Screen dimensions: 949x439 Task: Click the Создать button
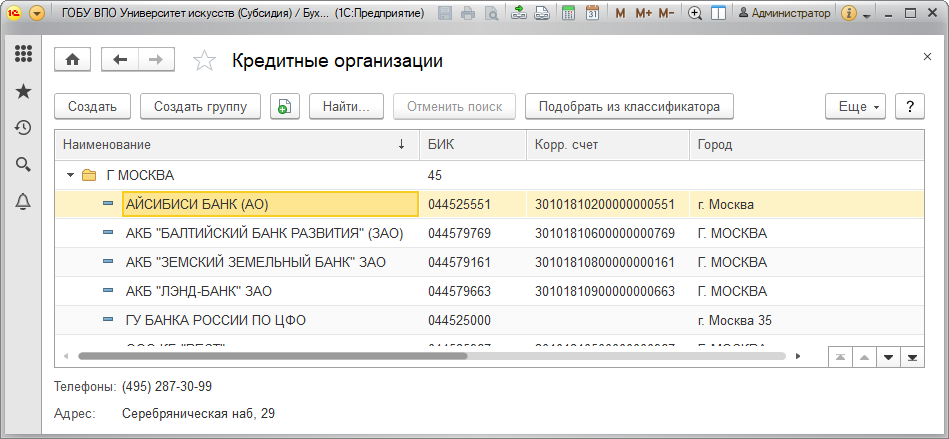pyautogui.click(x=92, y=107)
